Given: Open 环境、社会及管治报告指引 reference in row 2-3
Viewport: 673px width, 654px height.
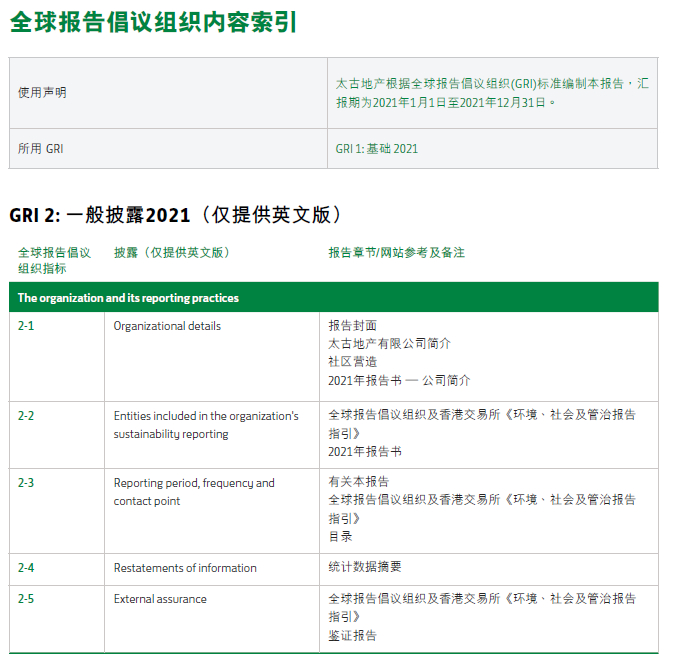Looking at the screenshot, I should click(482, 509).
